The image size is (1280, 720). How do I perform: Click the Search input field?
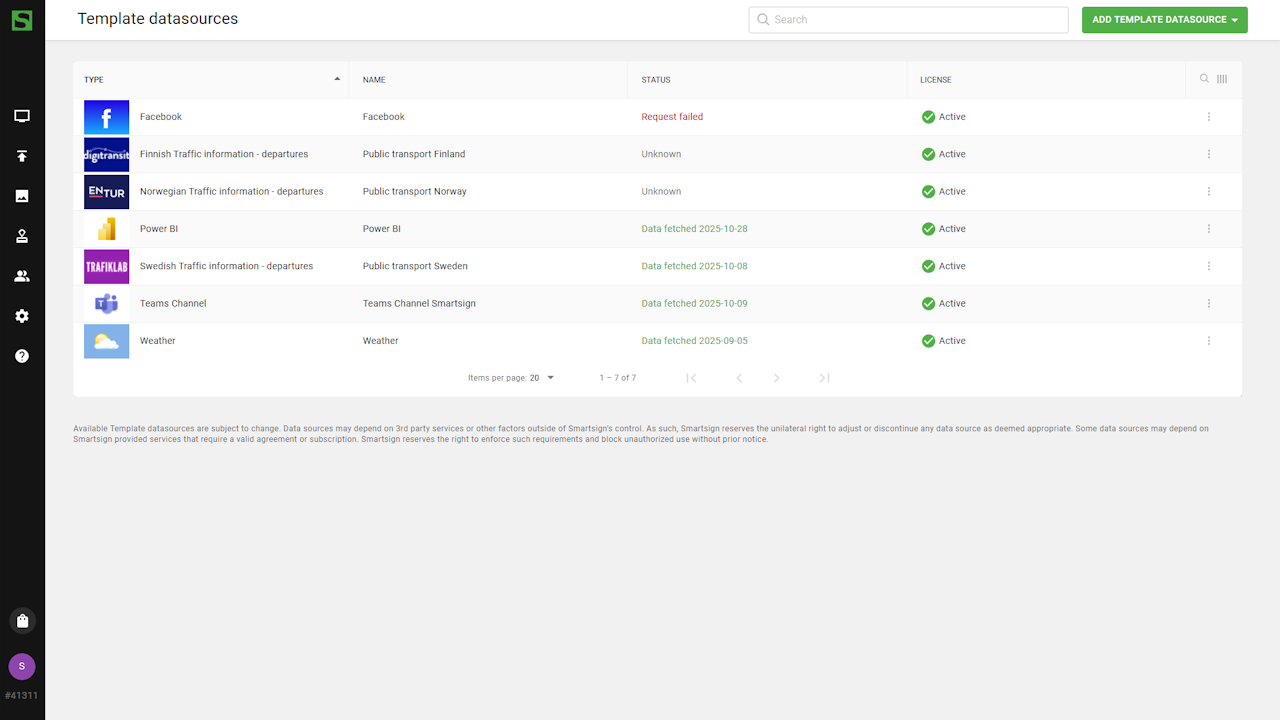(x=908, y=20)
